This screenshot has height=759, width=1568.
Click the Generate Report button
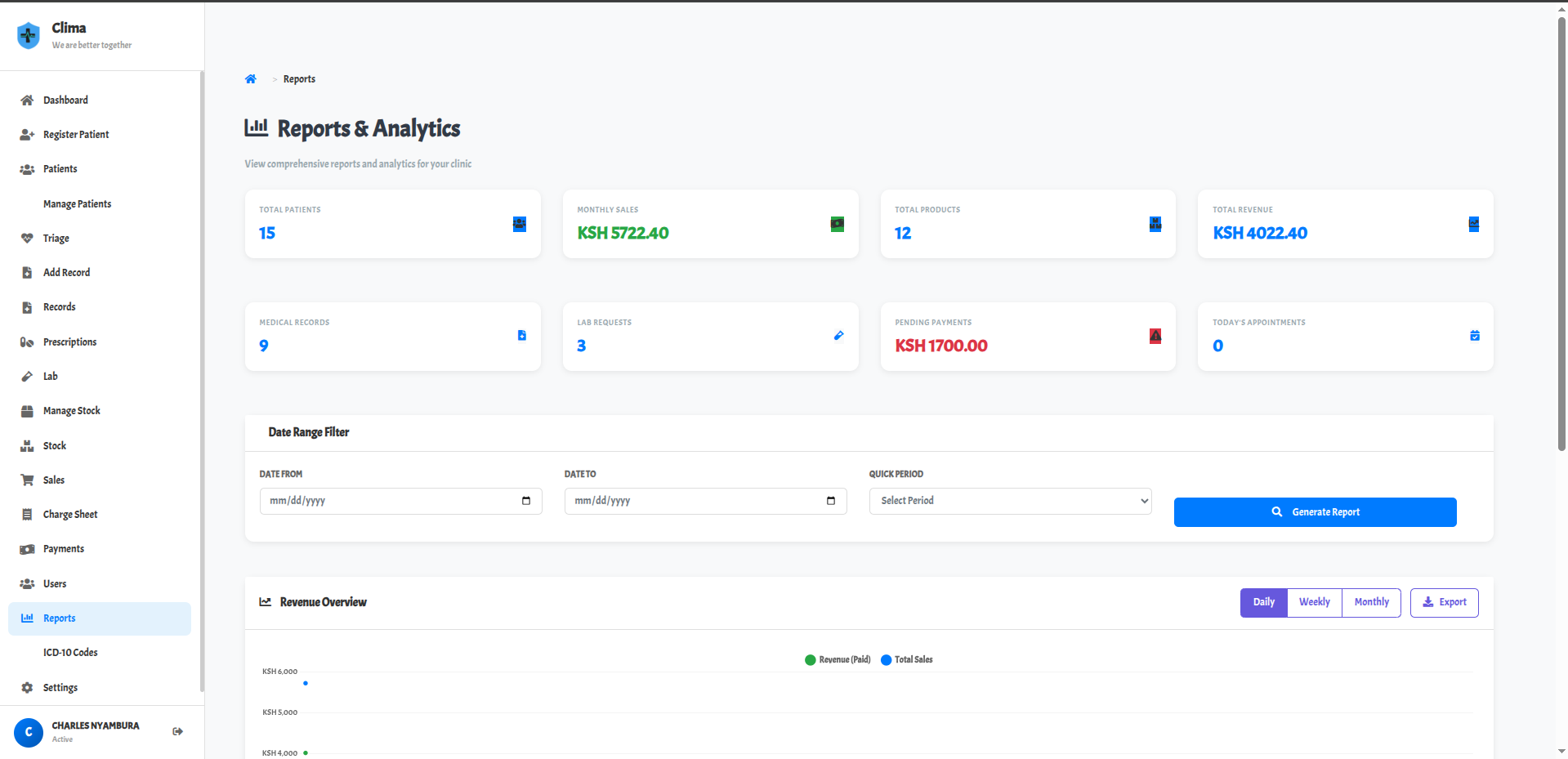pyautogui.click(x=1315, y=512)
